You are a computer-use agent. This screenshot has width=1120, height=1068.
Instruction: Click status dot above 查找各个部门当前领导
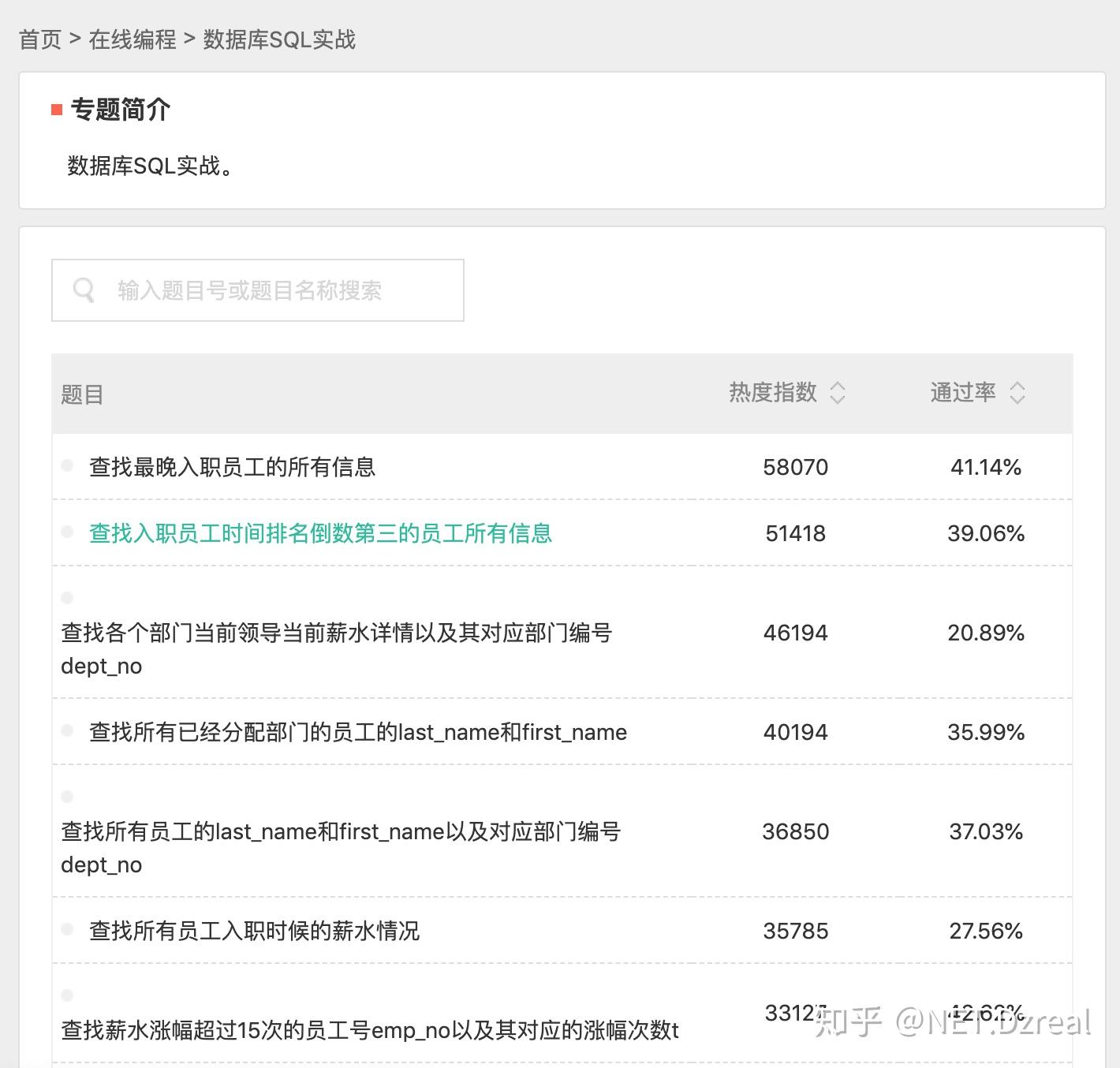pyautogui.click(x=67, y=598)
